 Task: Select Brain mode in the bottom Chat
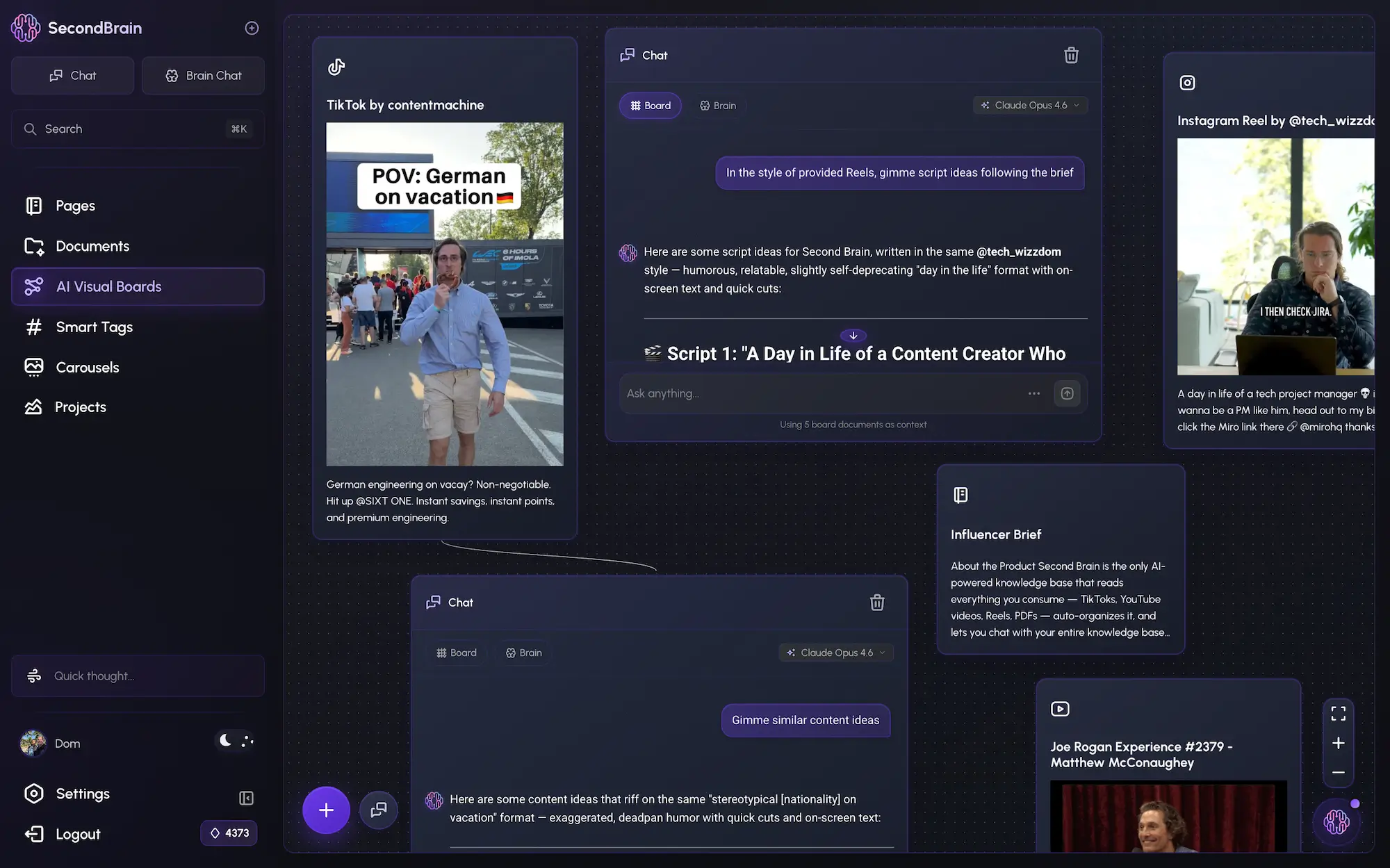pos(524,653)
